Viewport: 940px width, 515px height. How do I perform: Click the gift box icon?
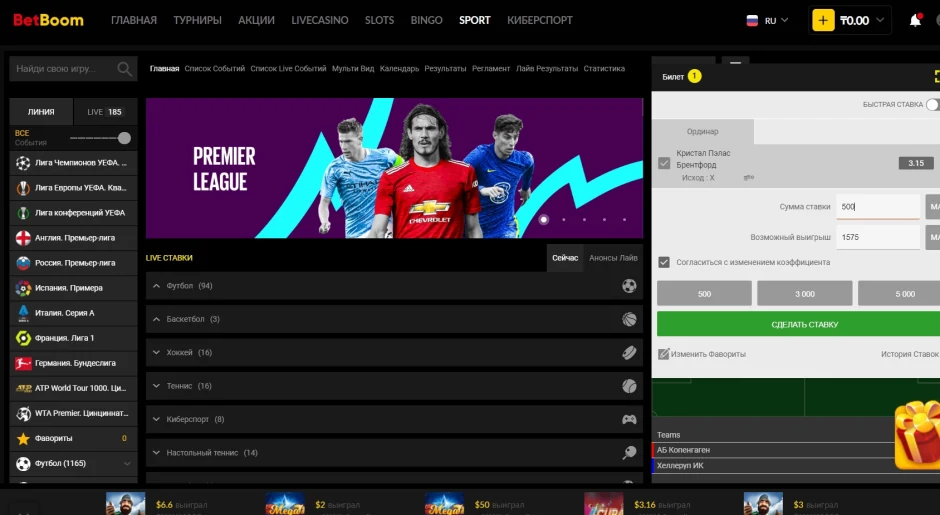pos(917,435)
